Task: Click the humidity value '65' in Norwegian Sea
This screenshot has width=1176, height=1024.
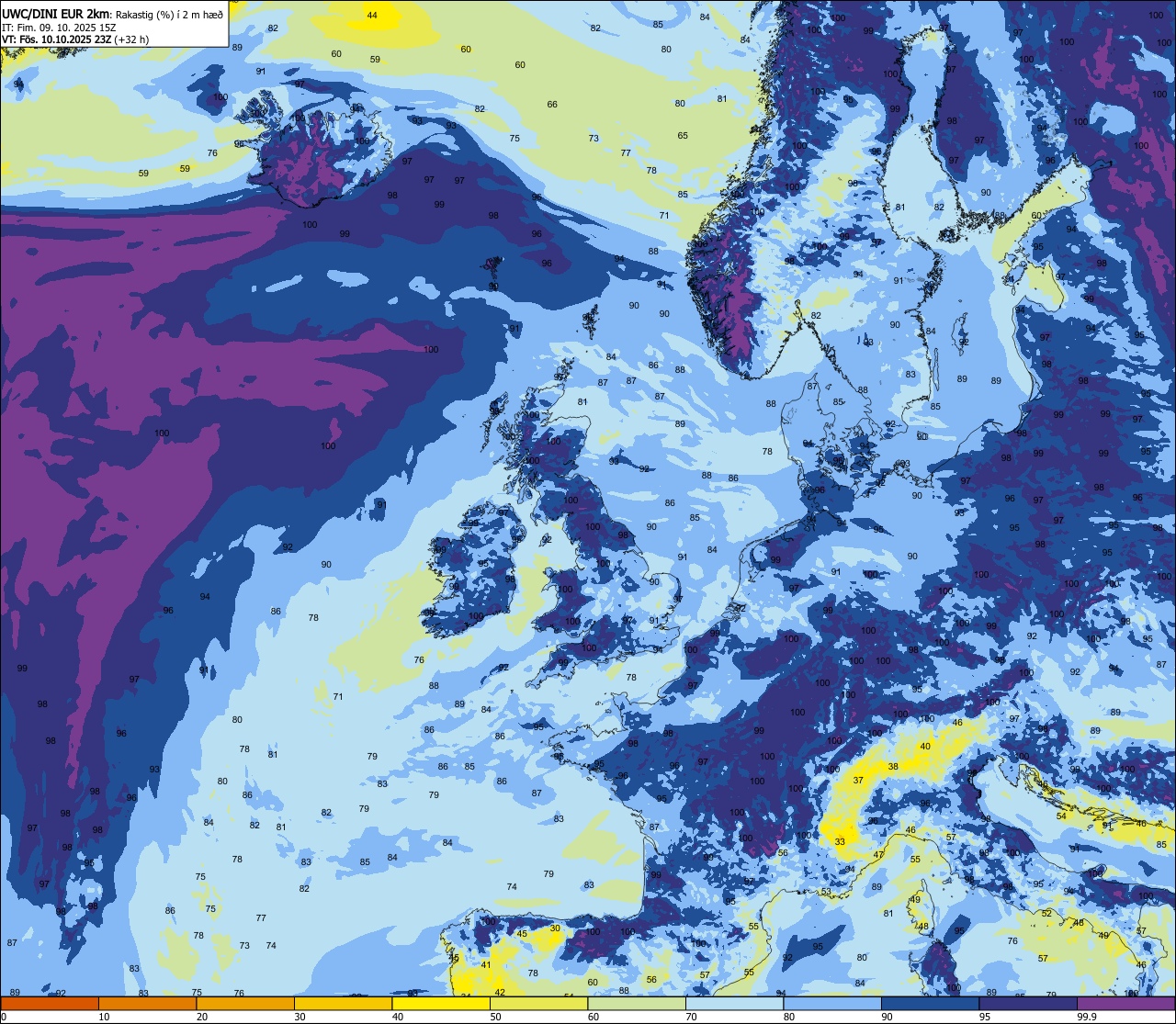Action: pyautogui.click(x=683, y=136)
